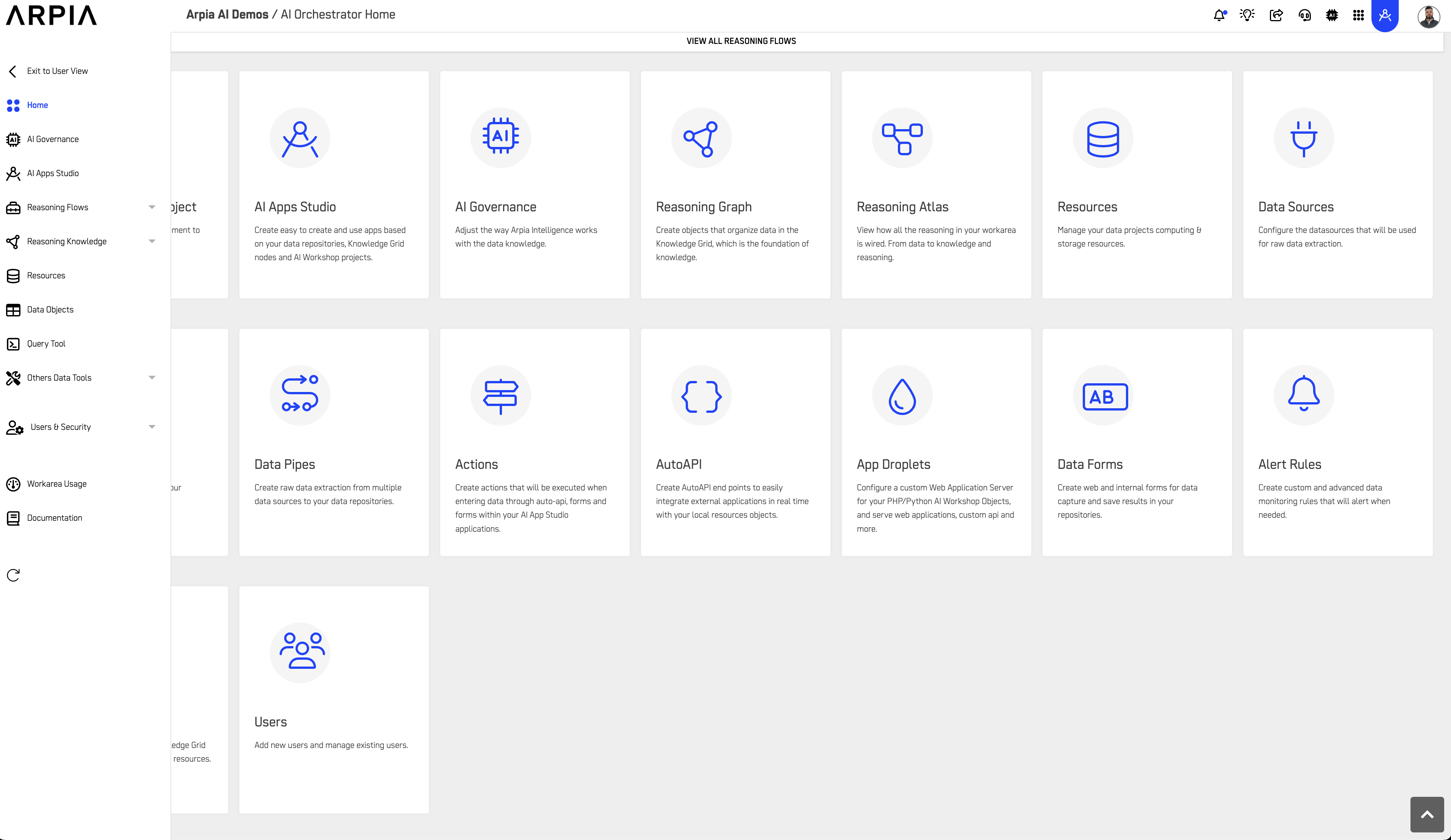
Task: Select Query Tool in the sidebar
Action: 46,344
